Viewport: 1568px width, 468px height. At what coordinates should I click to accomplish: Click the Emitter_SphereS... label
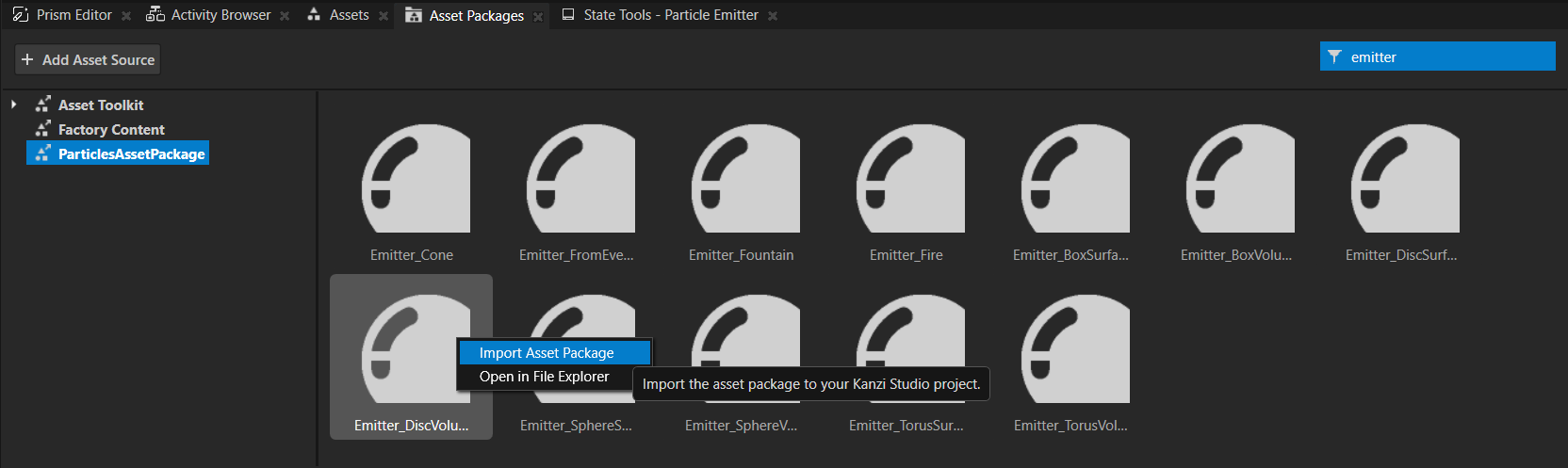tap(576, 426)
